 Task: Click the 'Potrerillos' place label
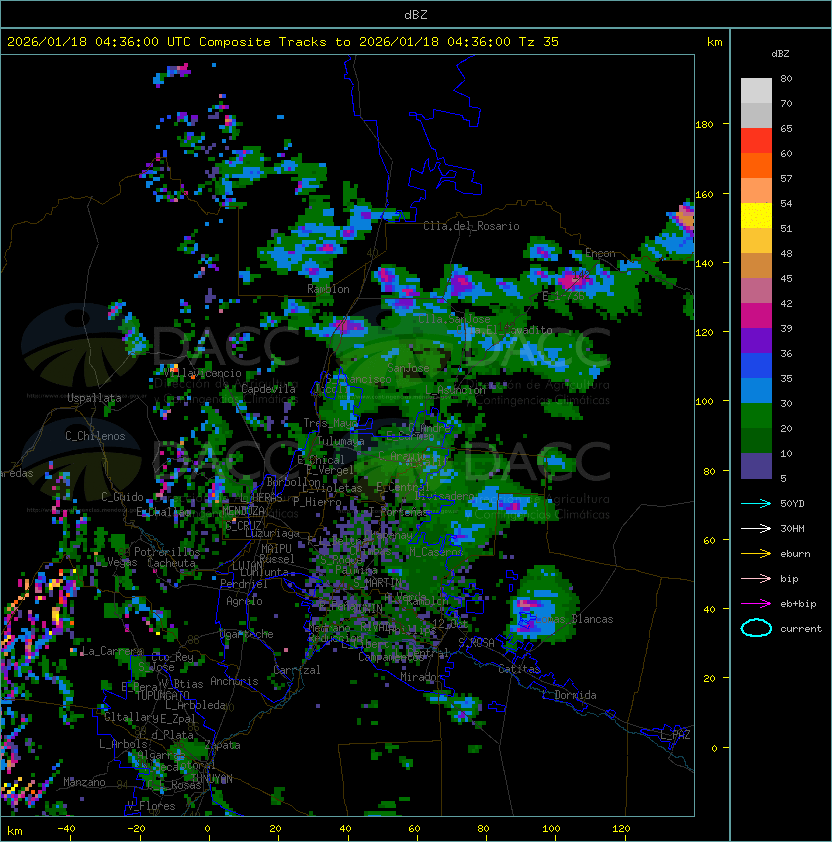167,552
